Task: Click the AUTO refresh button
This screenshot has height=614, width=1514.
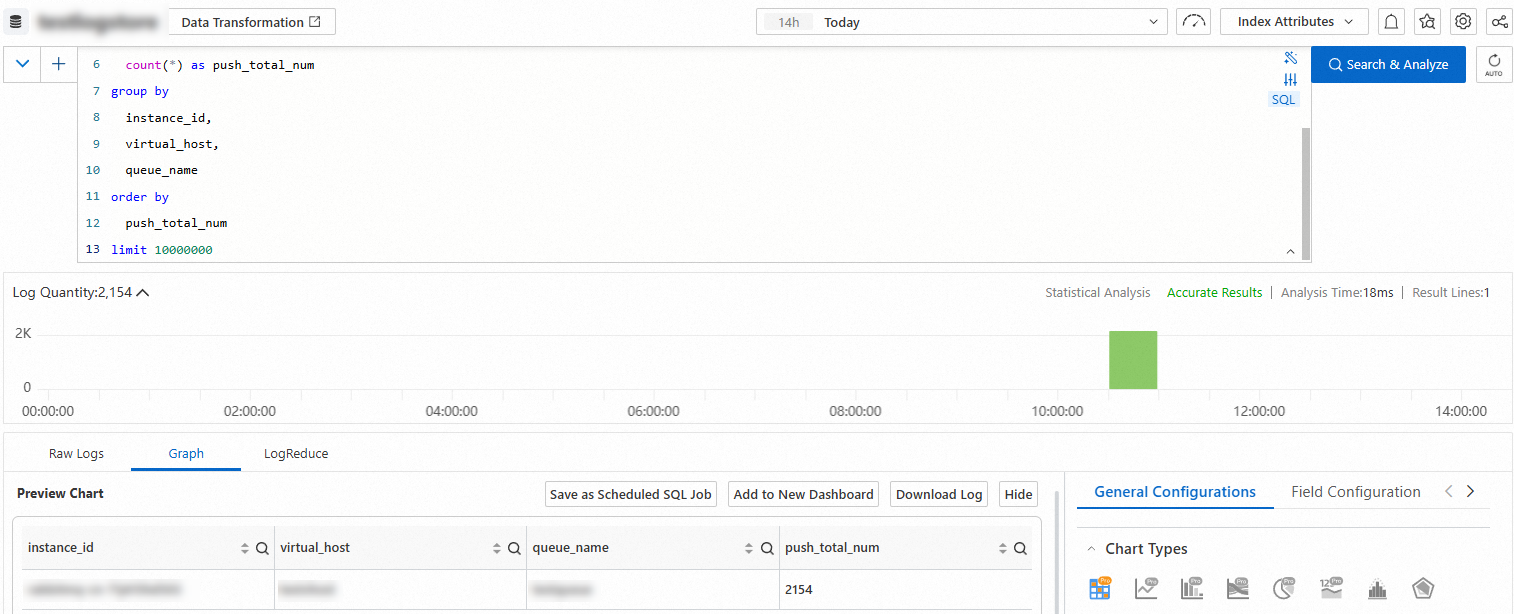Action: tap(1494, 65)
